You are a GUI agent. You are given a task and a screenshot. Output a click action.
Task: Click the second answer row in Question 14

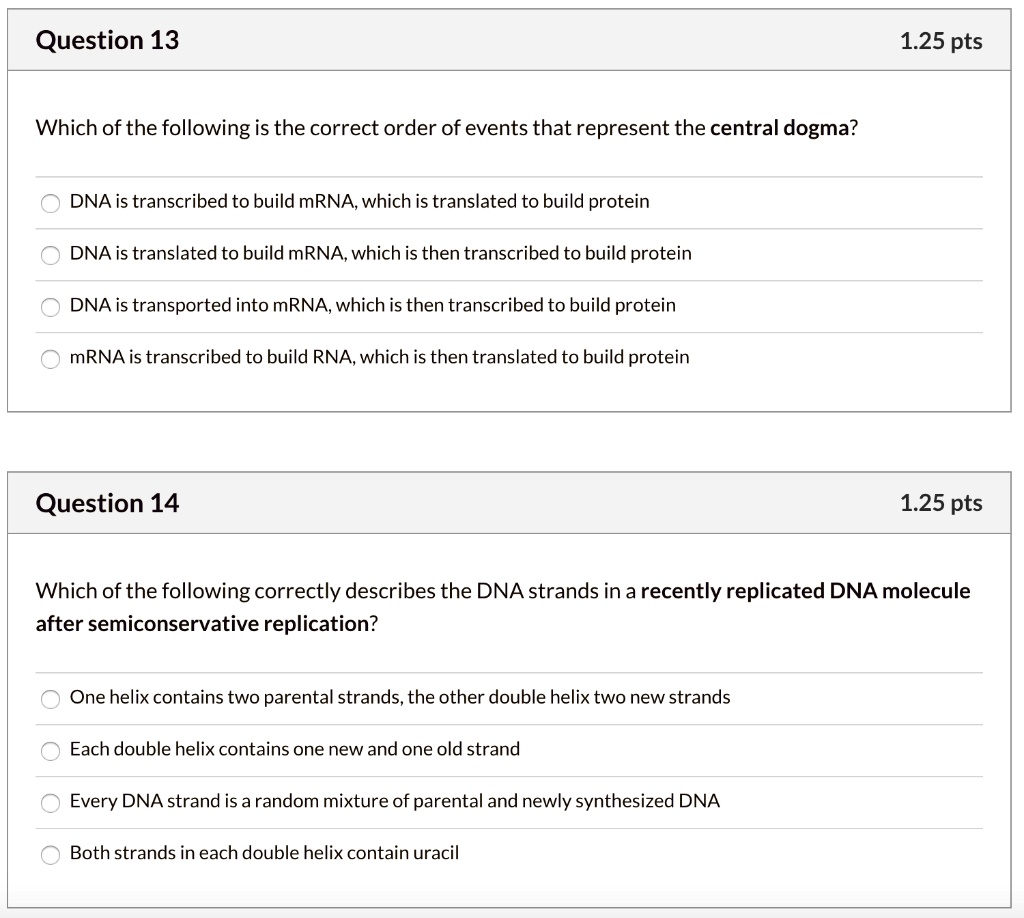pyautogui.click(x=294, y=749)
